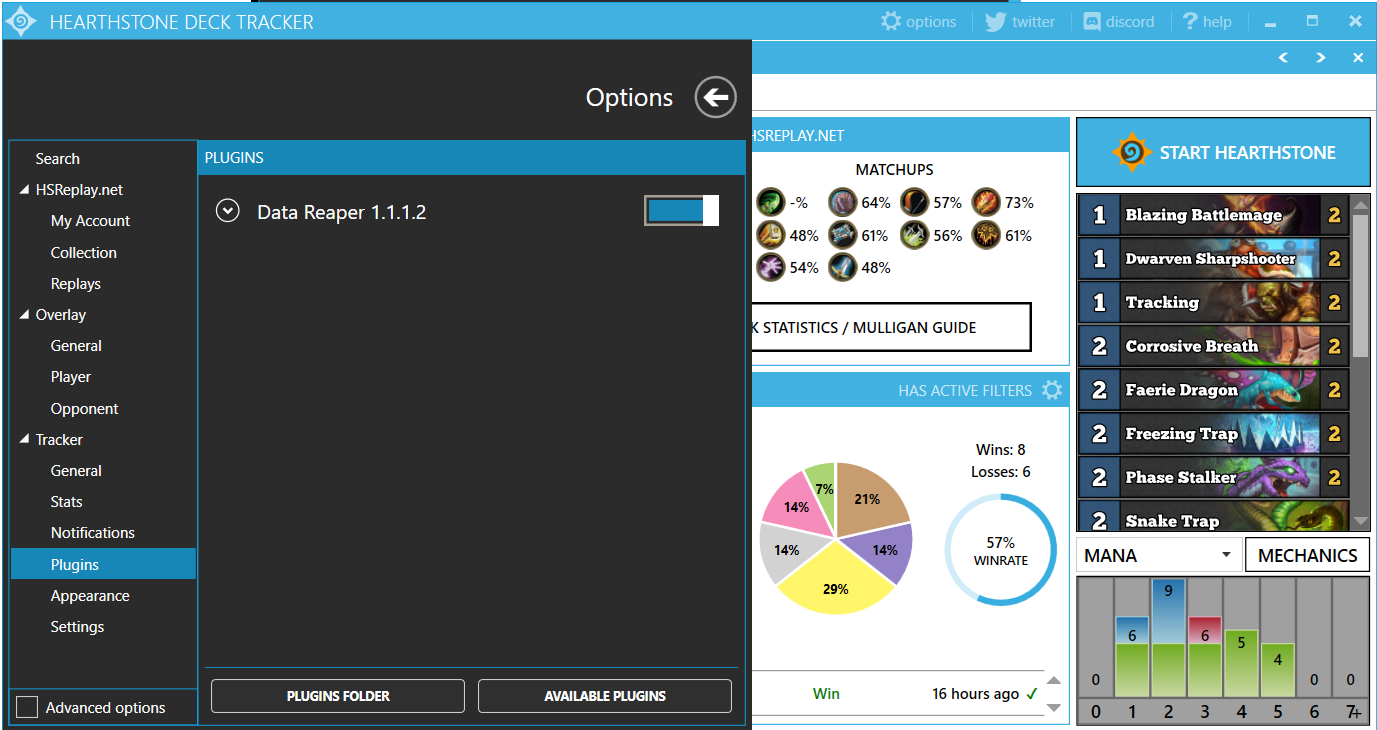Collapse the Overlay tree section
This screenshot has width=1377, height=730.
[24, 315]
